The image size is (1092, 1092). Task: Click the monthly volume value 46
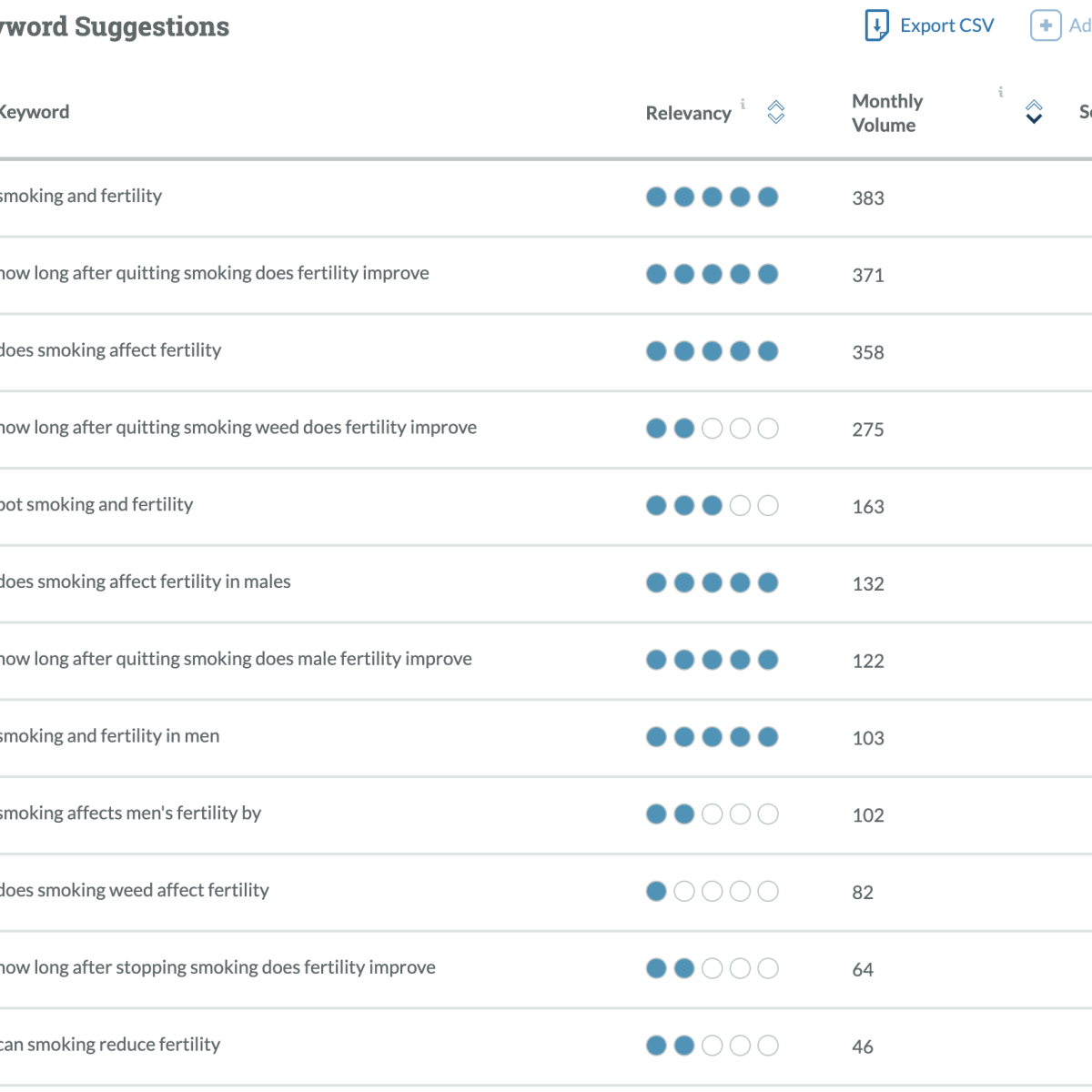pos(863,1047)
